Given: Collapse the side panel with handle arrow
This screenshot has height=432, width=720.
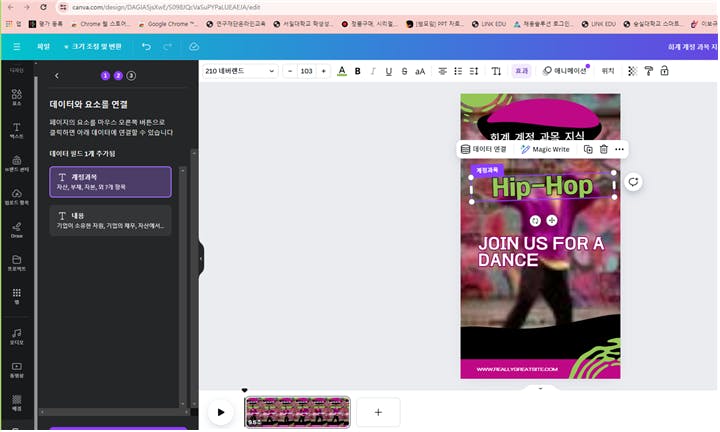Looking at the screenshot, I should [201, 259].
